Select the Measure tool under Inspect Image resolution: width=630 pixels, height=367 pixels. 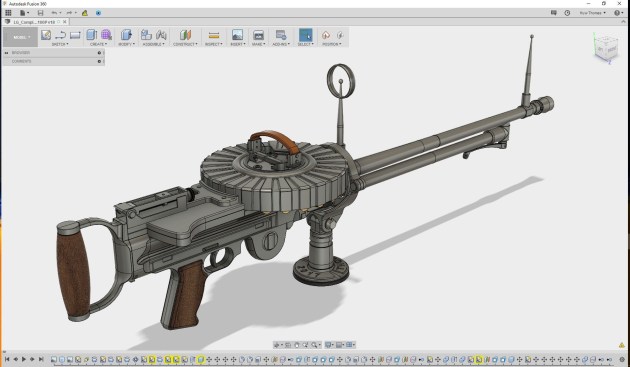(x=214, y=35)
